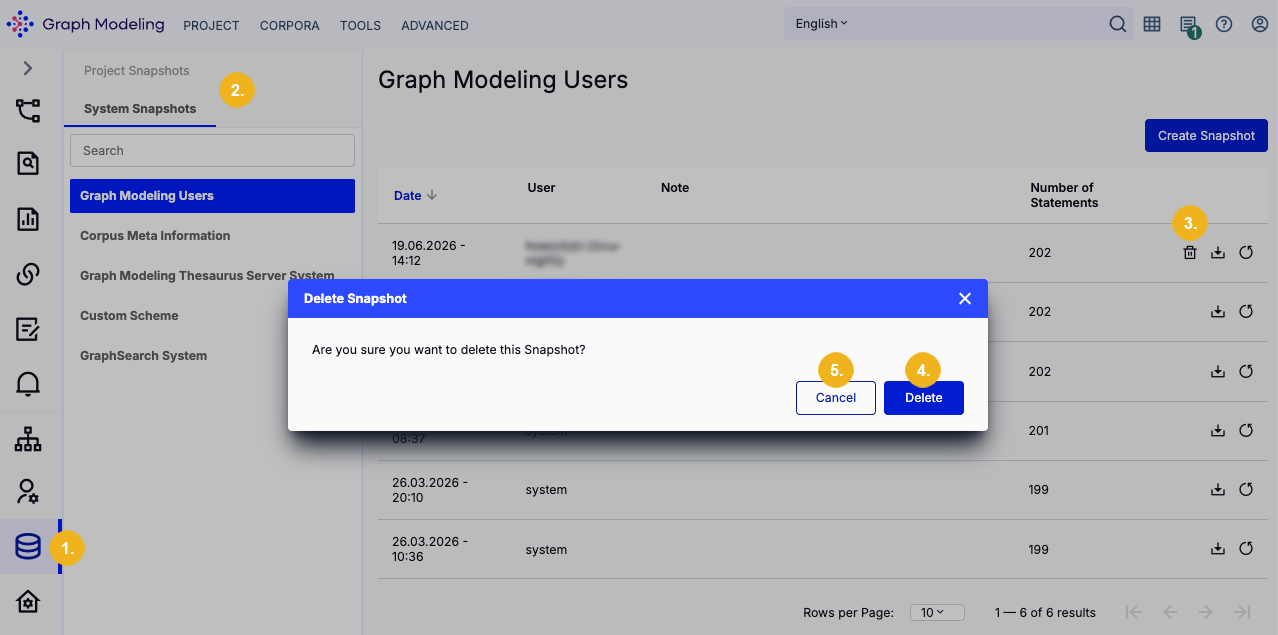Image resolution: width=1278 pixels, height=635 pixels.
Task: Click the User column header
Action: tap(541, 188)
